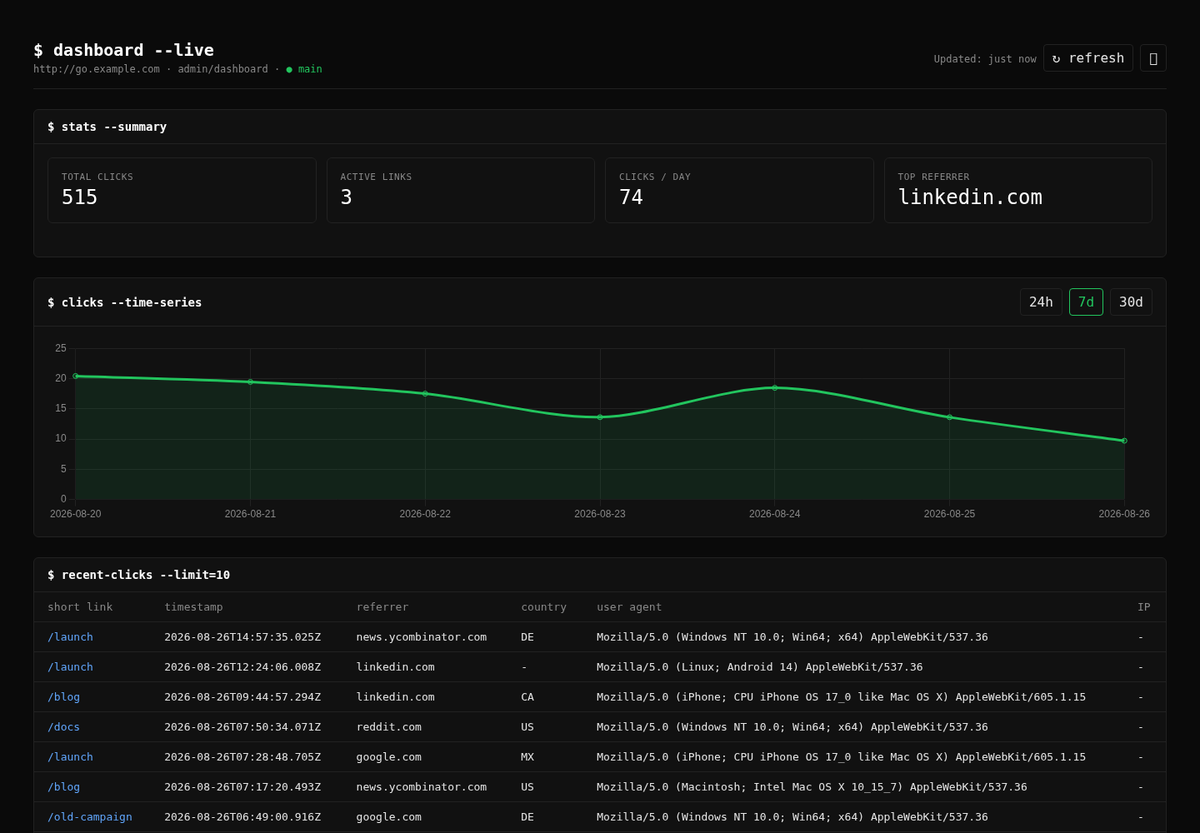Viewport: 1200px width, 833px height.
Task: Click the chart point at 2026-08-21
Action: [250, 382]
